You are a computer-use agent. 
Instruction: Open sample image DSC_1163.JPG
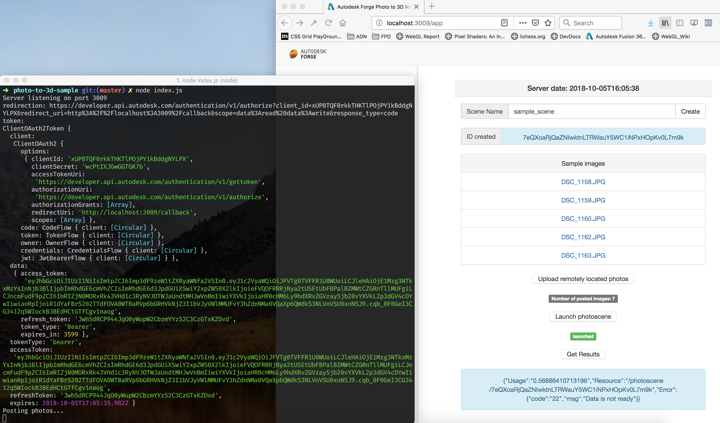point(583,255)
